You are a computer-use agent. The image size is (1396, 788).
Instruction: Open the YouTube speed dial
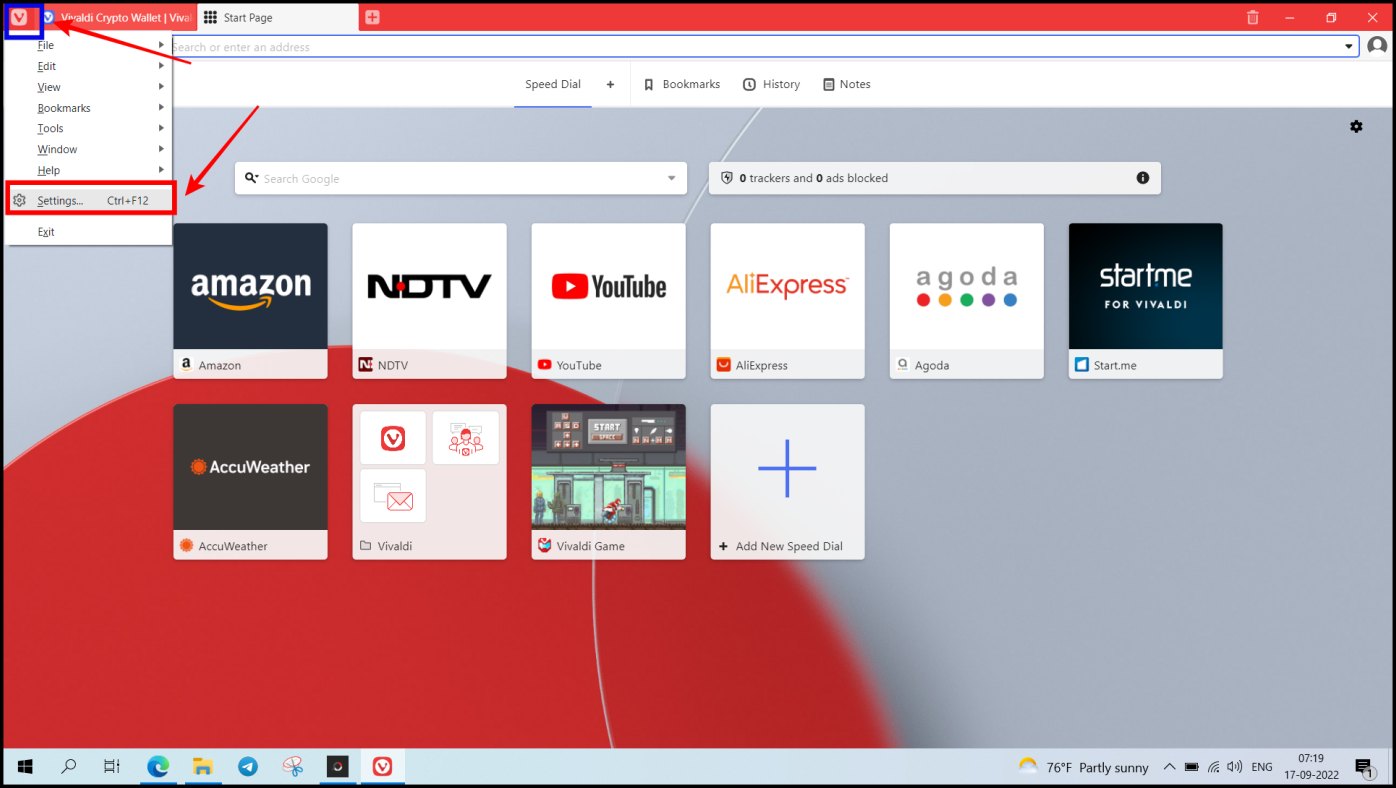(x=608, y=300)
